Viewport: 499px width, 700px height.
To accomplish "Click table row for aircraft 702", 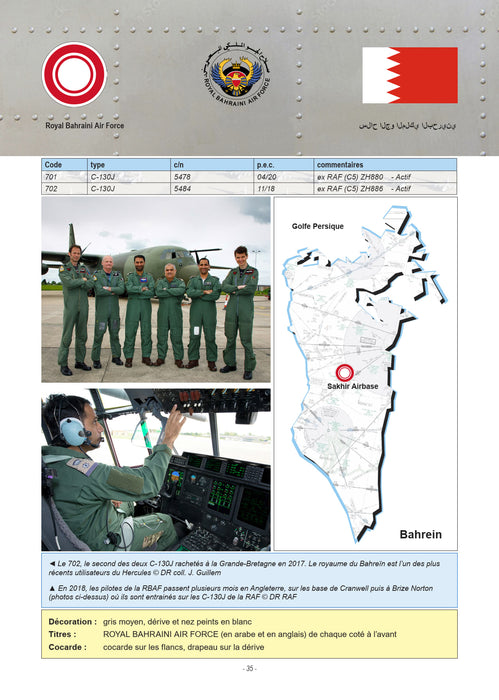I will [249, 189].
